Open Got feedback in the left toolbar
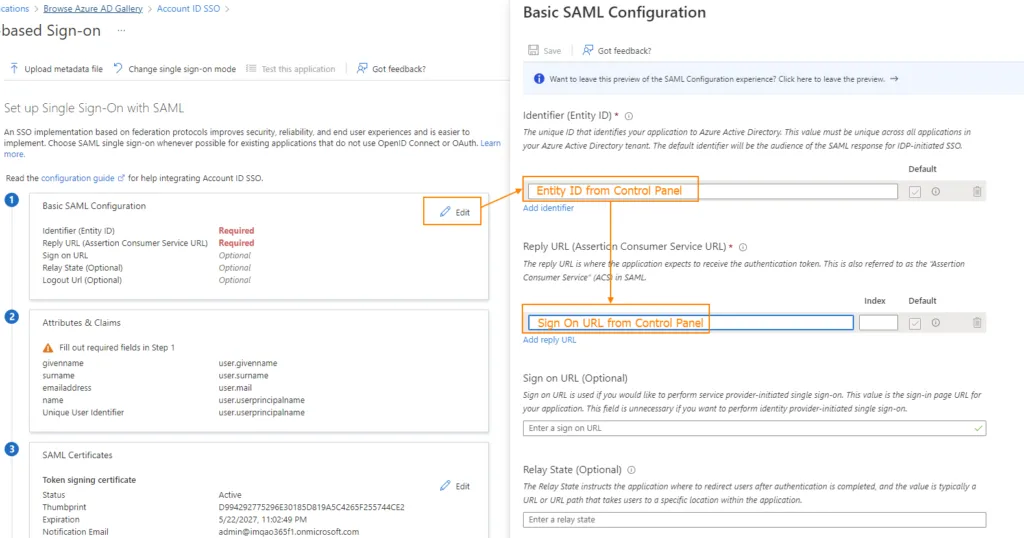Screen dimensions: 1024x538 tap(391, 69)
